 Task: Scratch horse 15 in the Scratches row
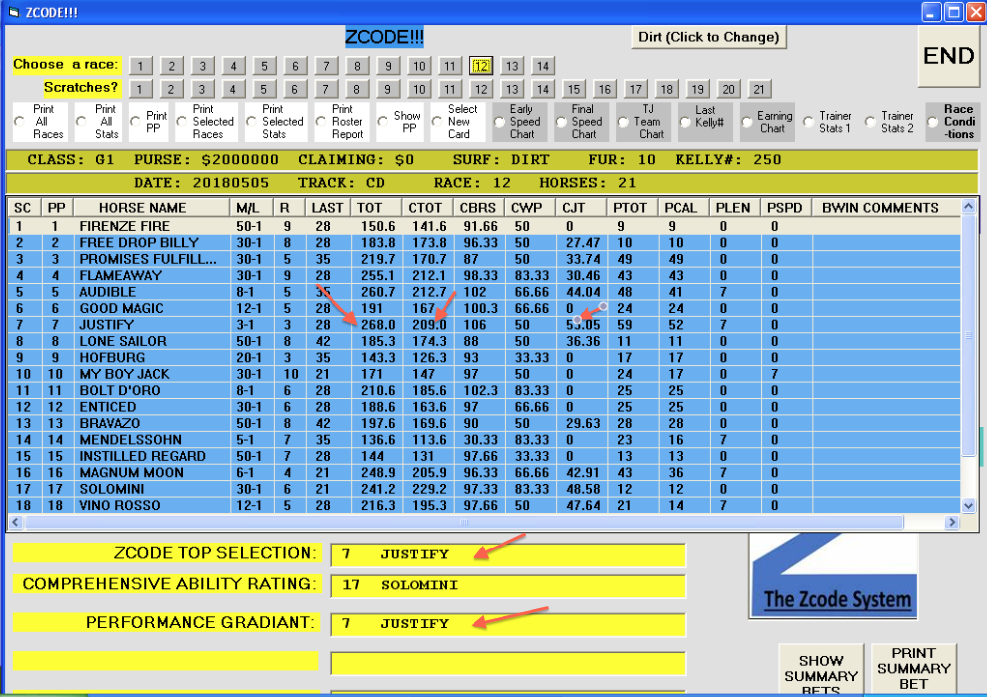pos(573,89)
